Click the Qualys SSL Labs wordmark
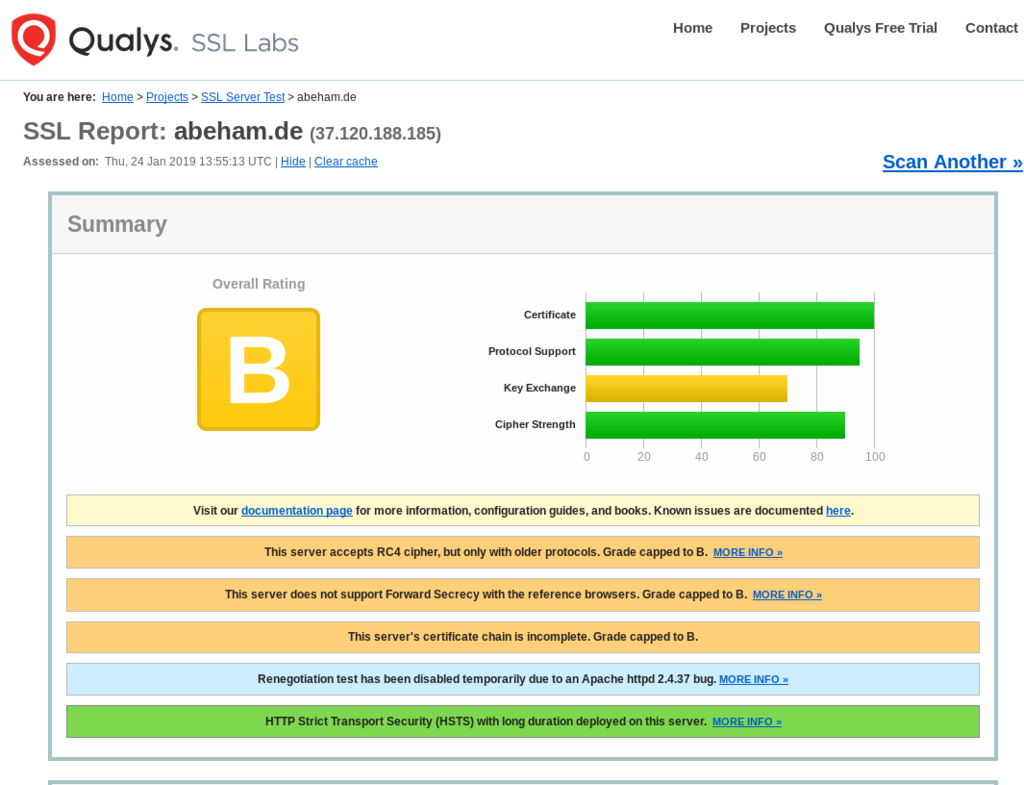This screenshot has height=785, width=1024. coord(184,41)
